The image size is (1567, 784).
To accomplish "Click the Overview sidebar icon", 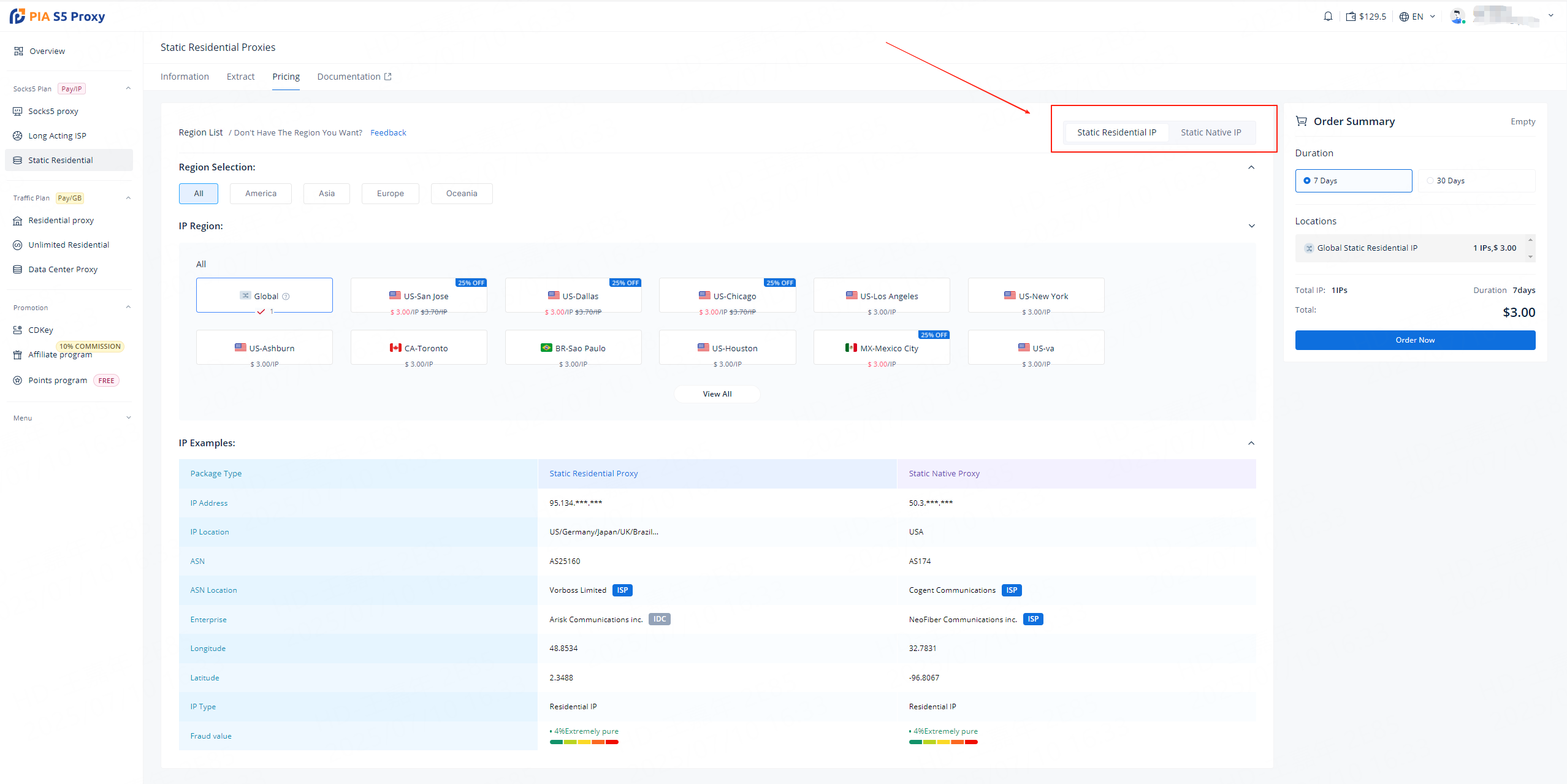I will (x=18, y=51).
